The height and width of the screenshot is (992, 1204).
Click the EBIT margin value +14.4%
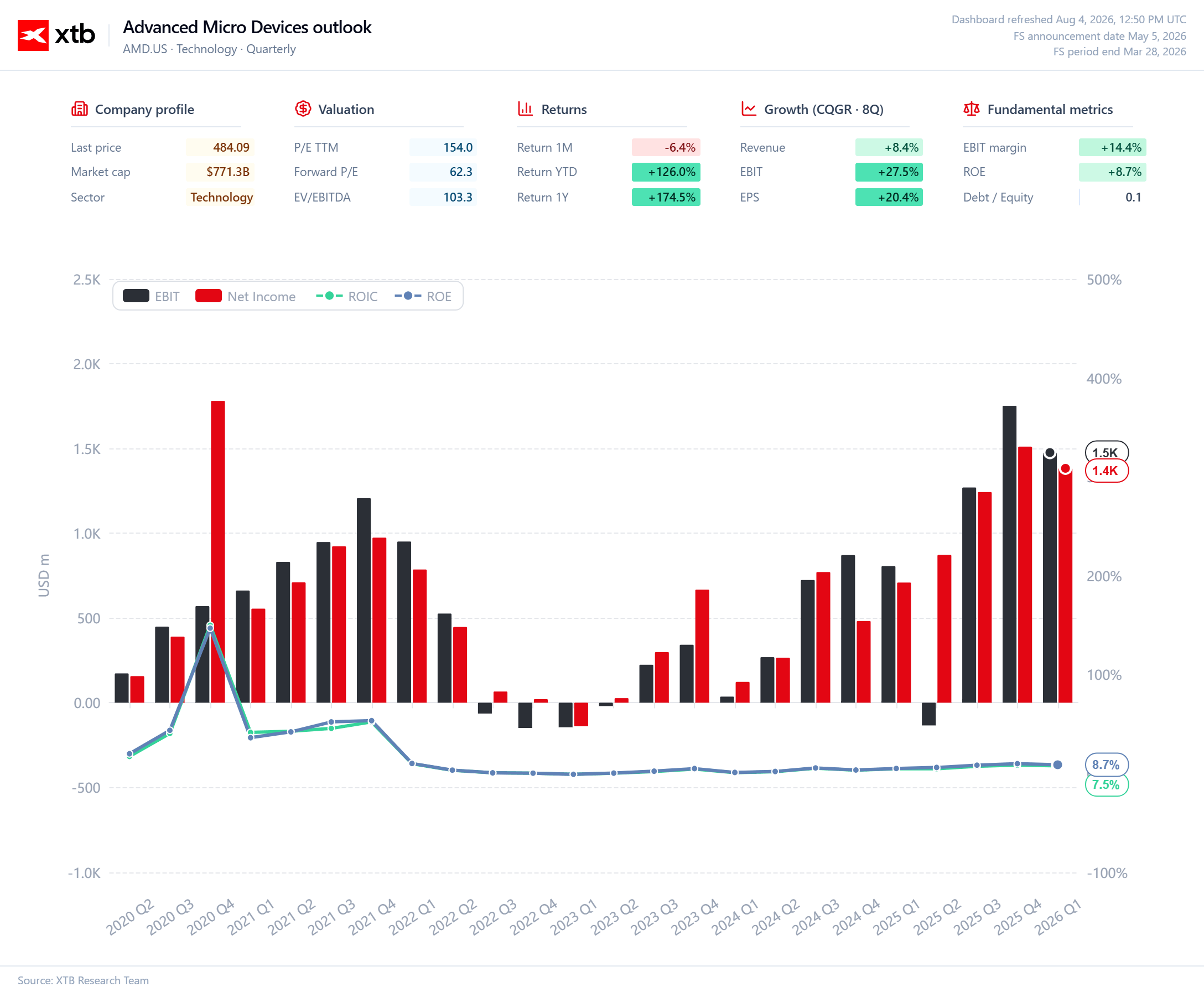click(1113, 147)
